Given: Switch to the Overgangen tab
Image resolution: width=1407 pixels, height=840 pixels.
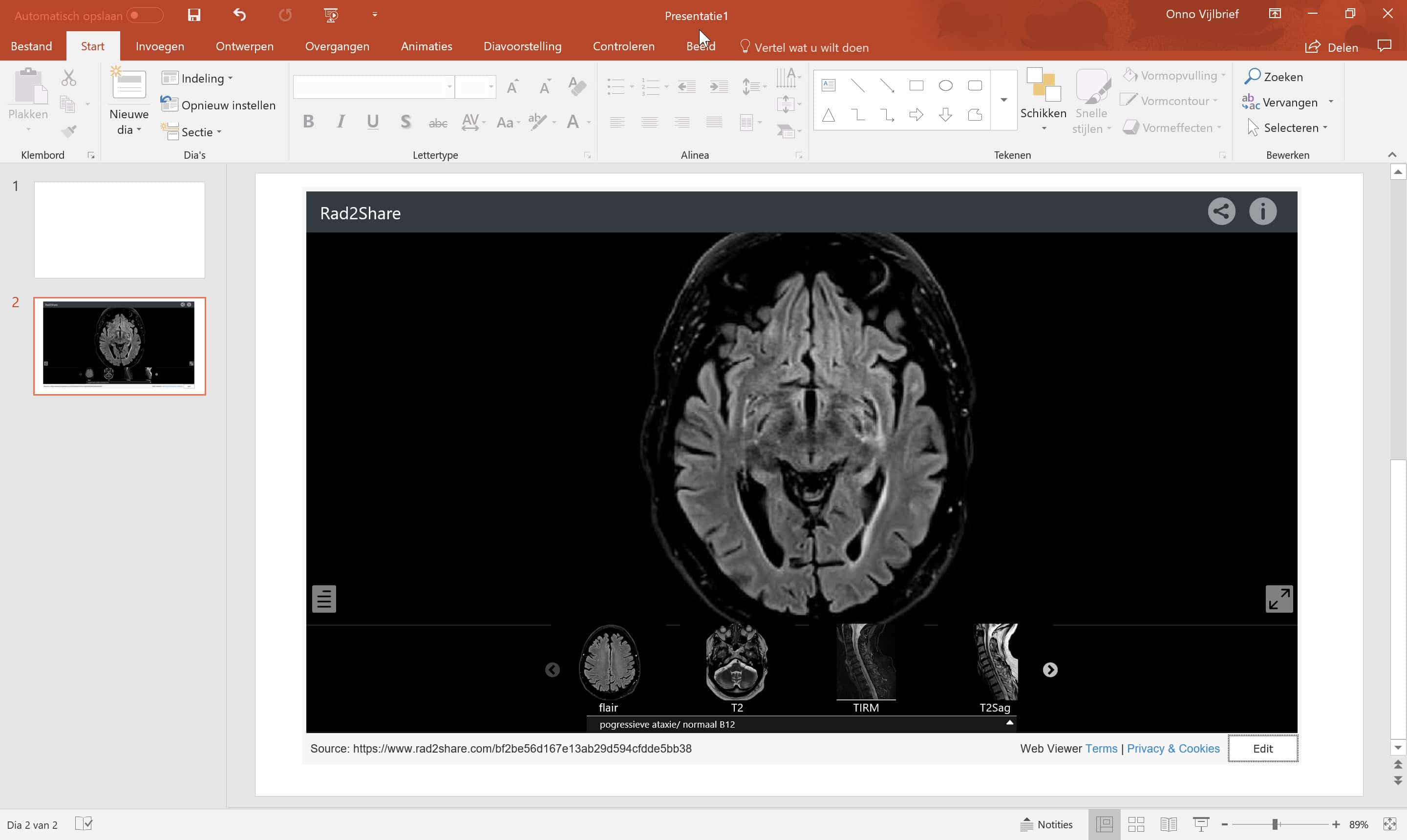Looking at the screenshot, I should (x=337, y=46).
